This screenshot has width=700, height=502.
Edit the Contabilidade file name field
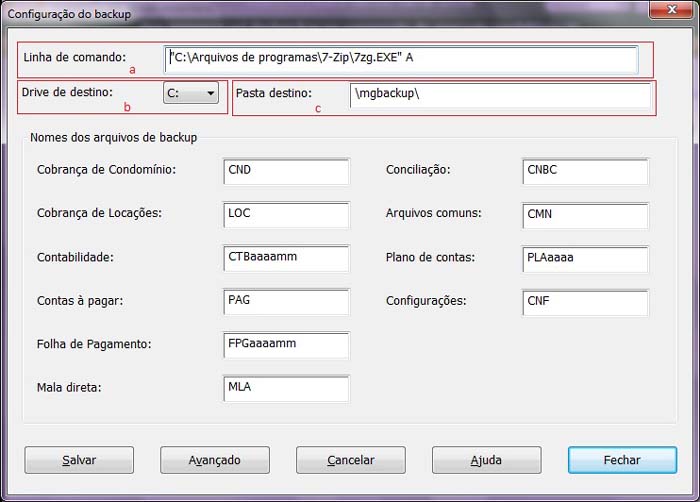286,258
